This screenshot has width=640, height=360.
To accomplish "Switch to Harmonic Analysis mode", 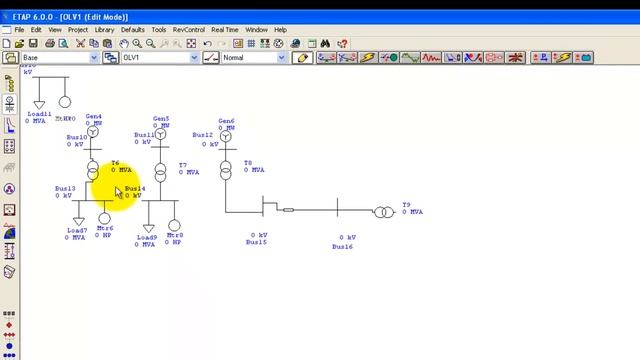I will pos(410,58).
